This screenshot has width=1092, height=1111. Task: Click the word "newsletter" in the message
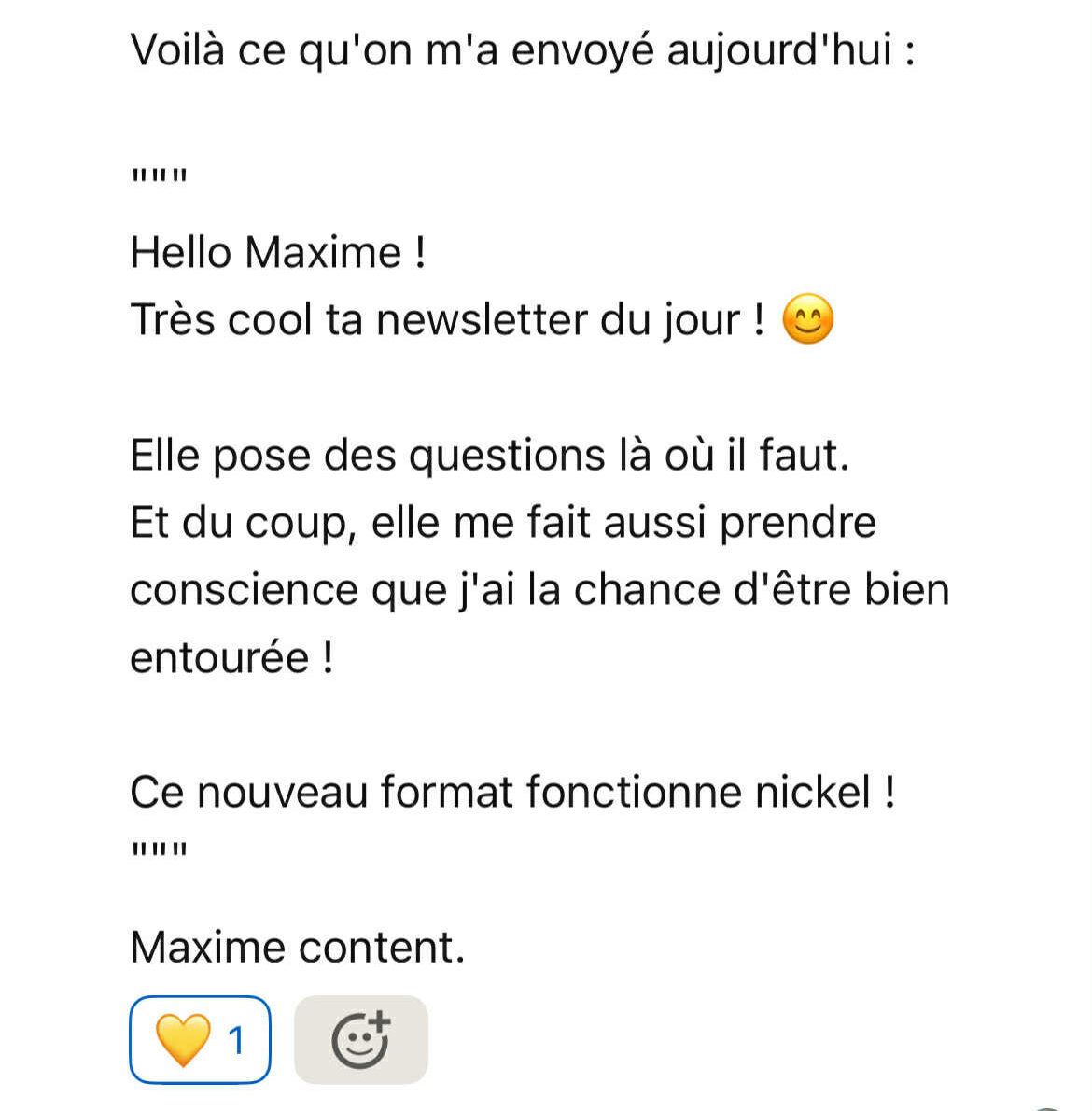pos(481,319)
